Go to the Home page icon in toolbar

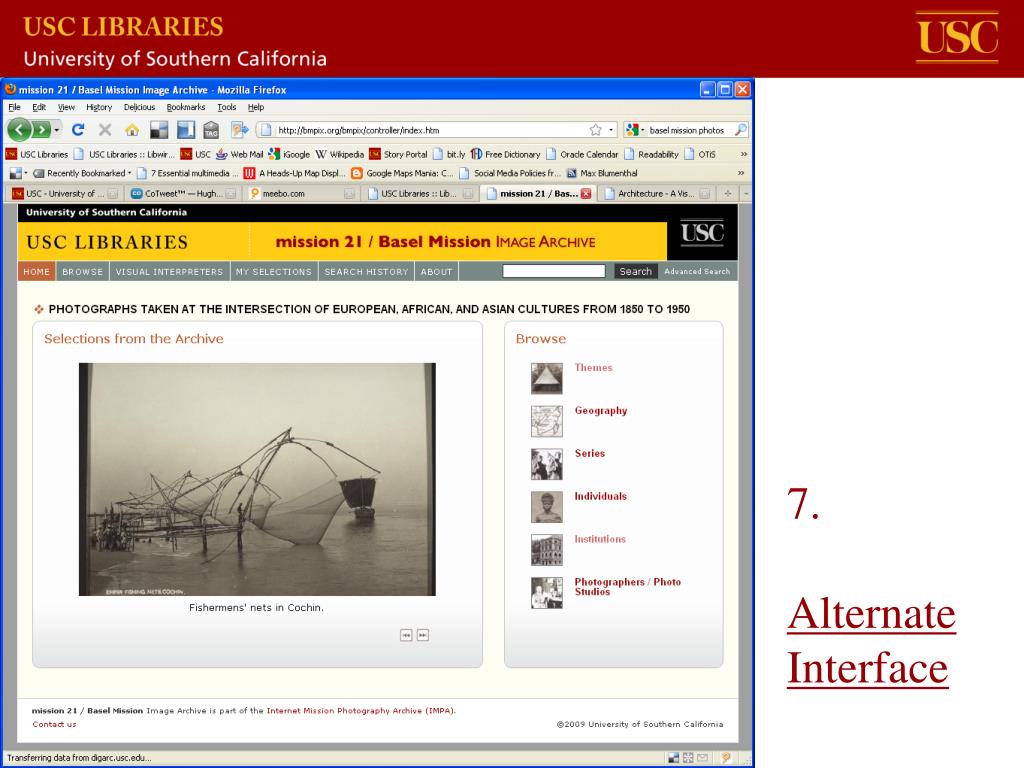point(132,130)
